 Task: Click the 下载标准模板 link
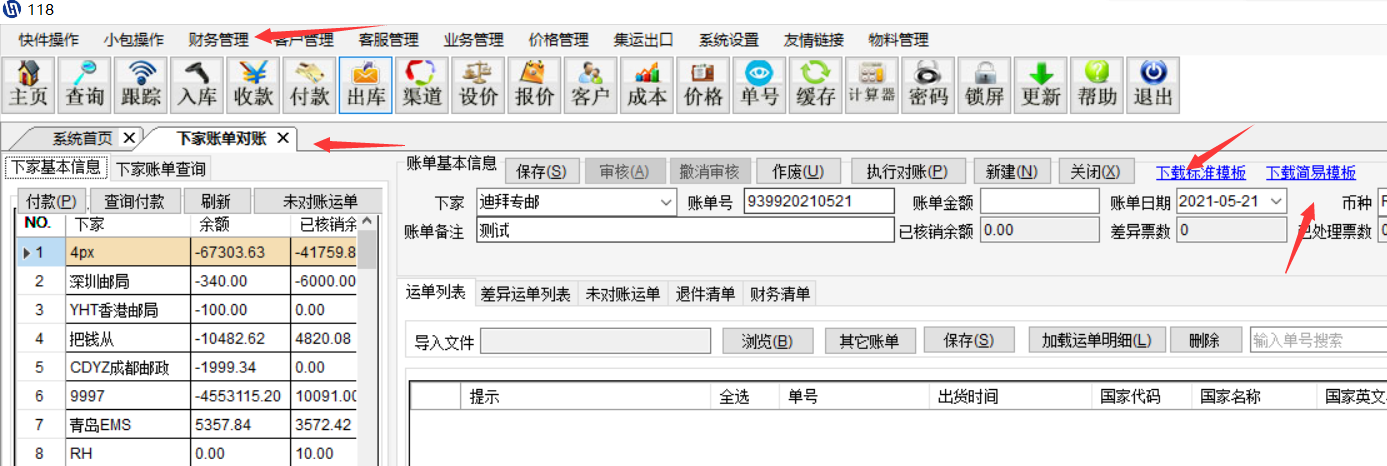[x=1200, y=172]
